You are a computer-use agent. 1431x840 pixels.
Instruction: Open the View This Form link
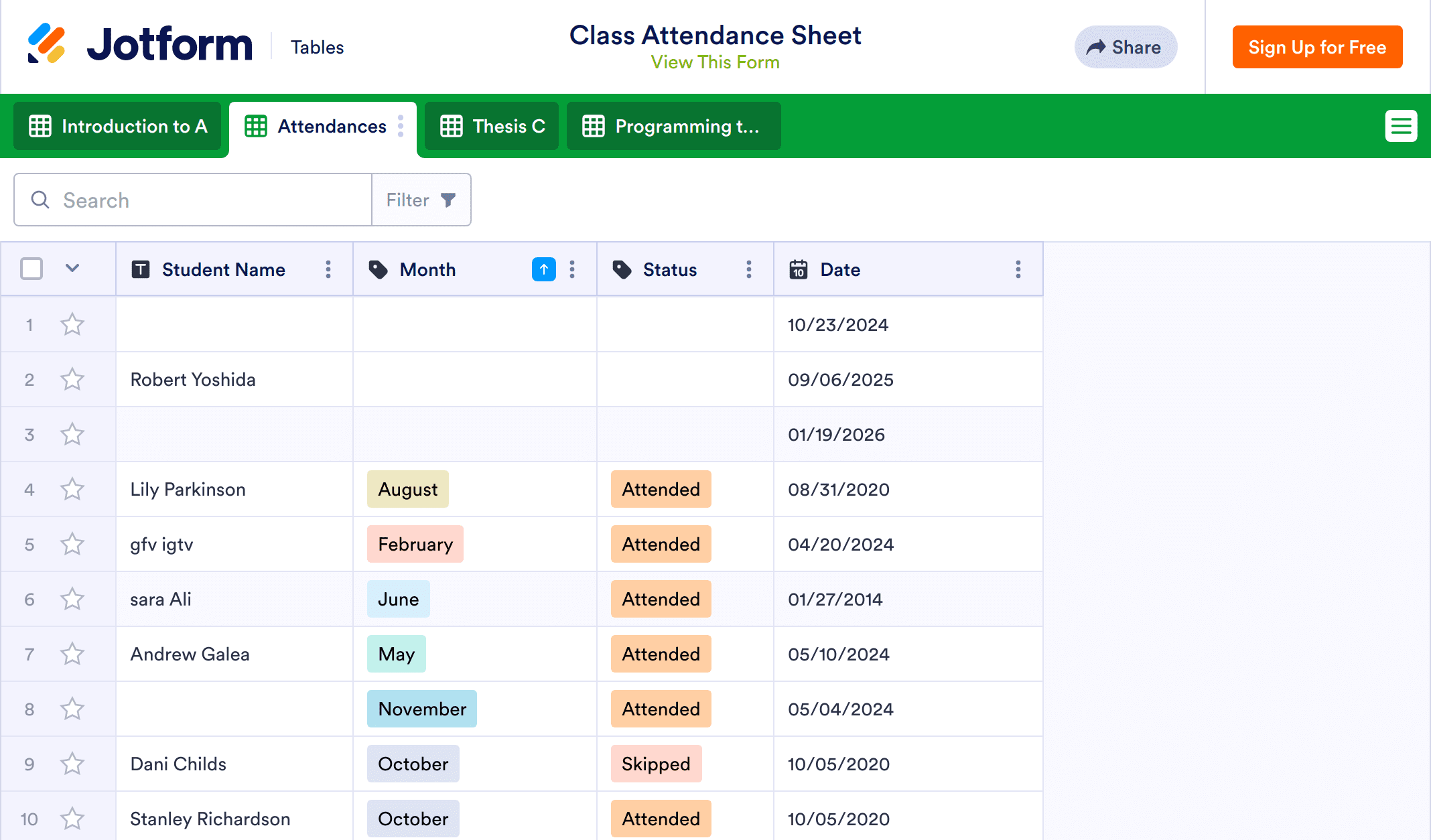(x=715, y=62)
